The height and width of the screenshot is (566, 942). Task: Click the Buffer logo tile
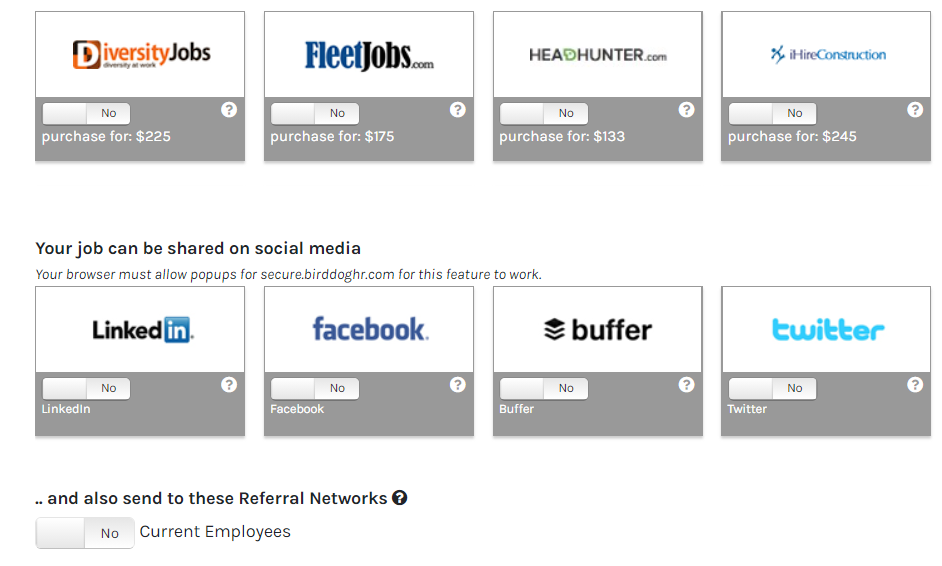click(598, 329)
